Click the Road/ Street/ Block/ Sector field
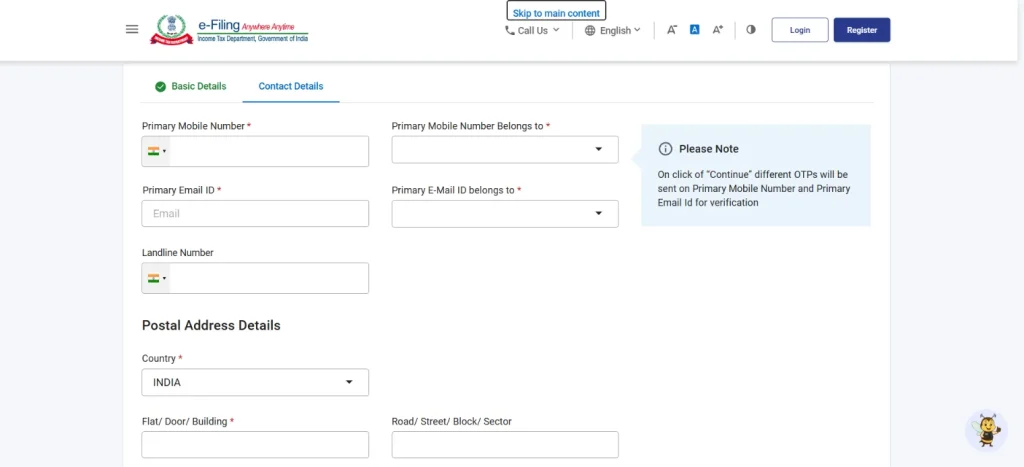Image resolution: width=1024 pixels, height=467 pixels. [505, 445]
